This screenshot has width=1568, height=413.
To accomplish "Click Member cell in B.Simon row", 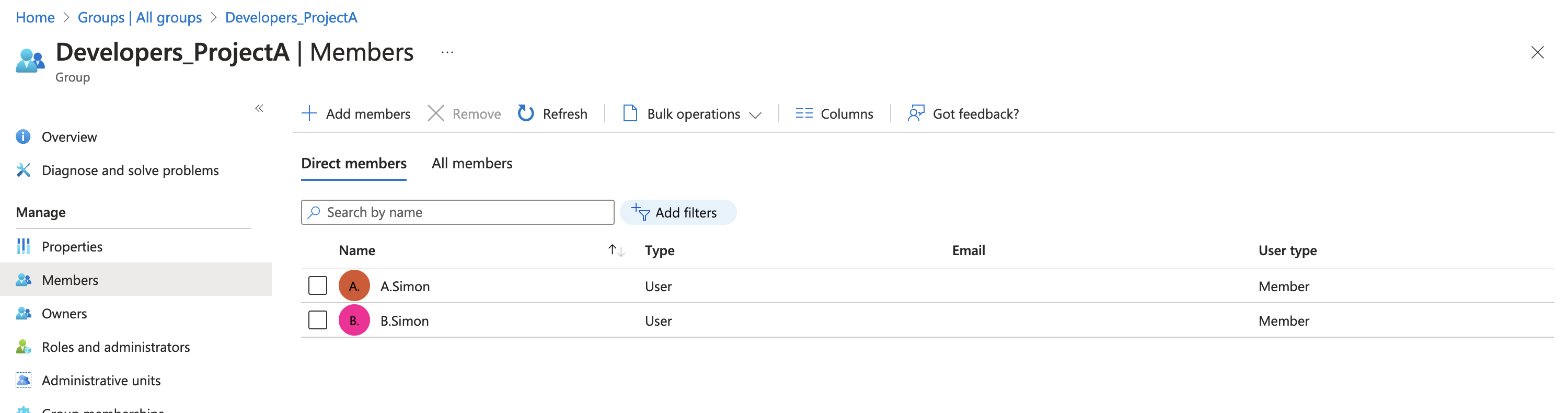I will tap(1284, 321).
